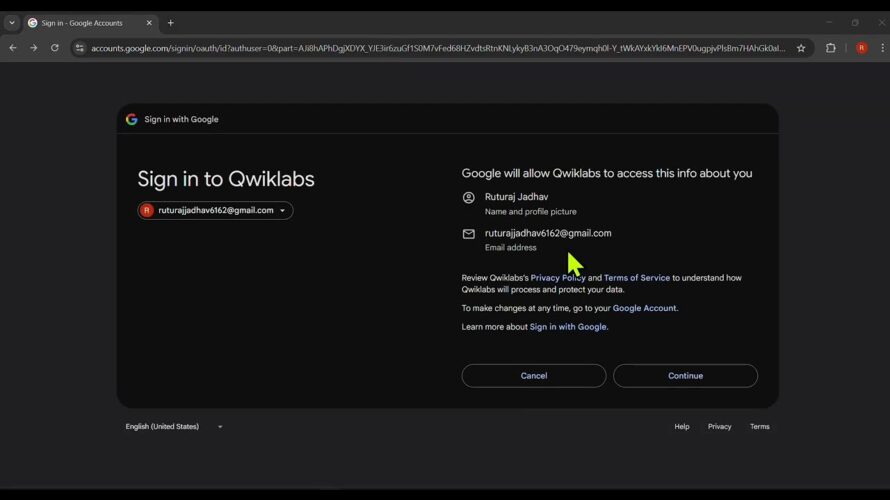Image resolution: width=890 pixels, height=500 pixels.
Task: Open the browser extensions puzzle icon
Action: [831, 48]
